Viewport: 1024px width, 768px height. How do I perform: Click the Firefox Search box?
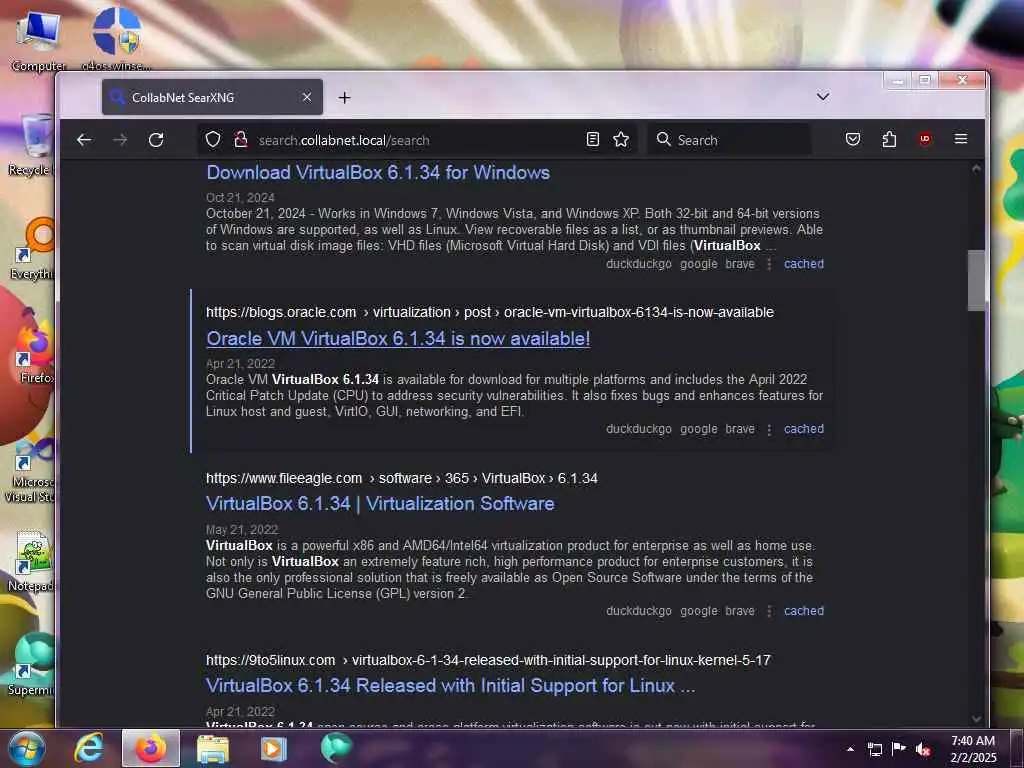pyautogui.click(x=729, y=140)
